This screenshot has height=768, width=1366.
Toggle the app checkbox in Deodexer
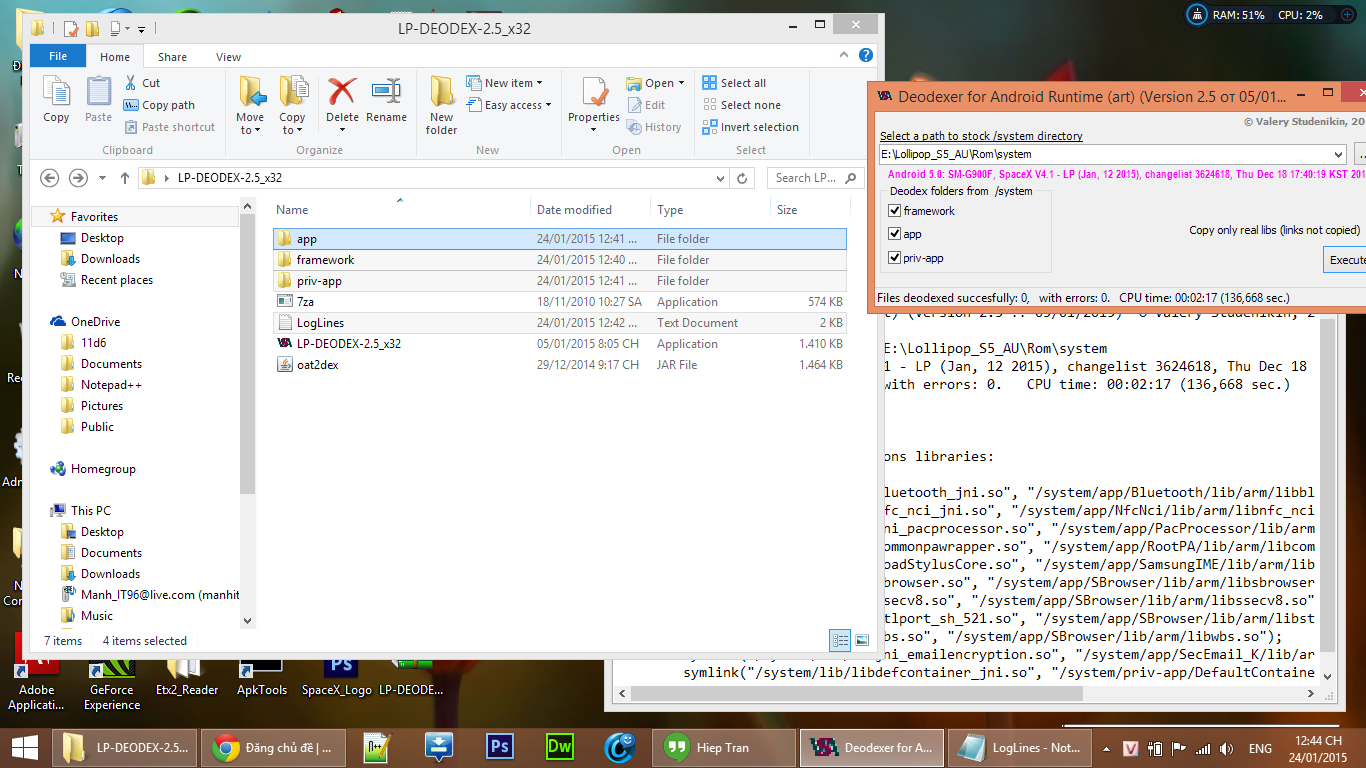coord(895,234)
